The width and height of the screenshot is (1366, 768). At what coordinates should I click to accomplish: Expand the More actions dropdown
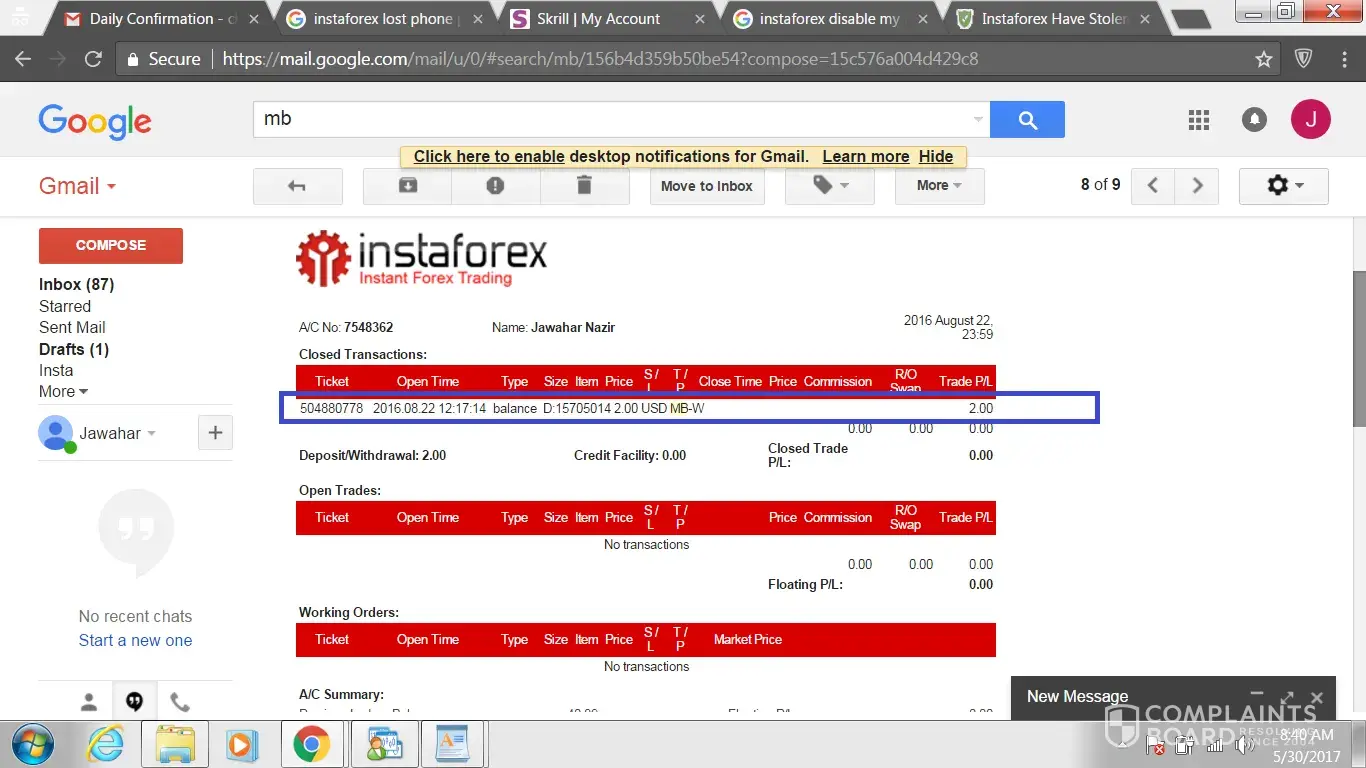pyautogui.click(x=939, y=186)
